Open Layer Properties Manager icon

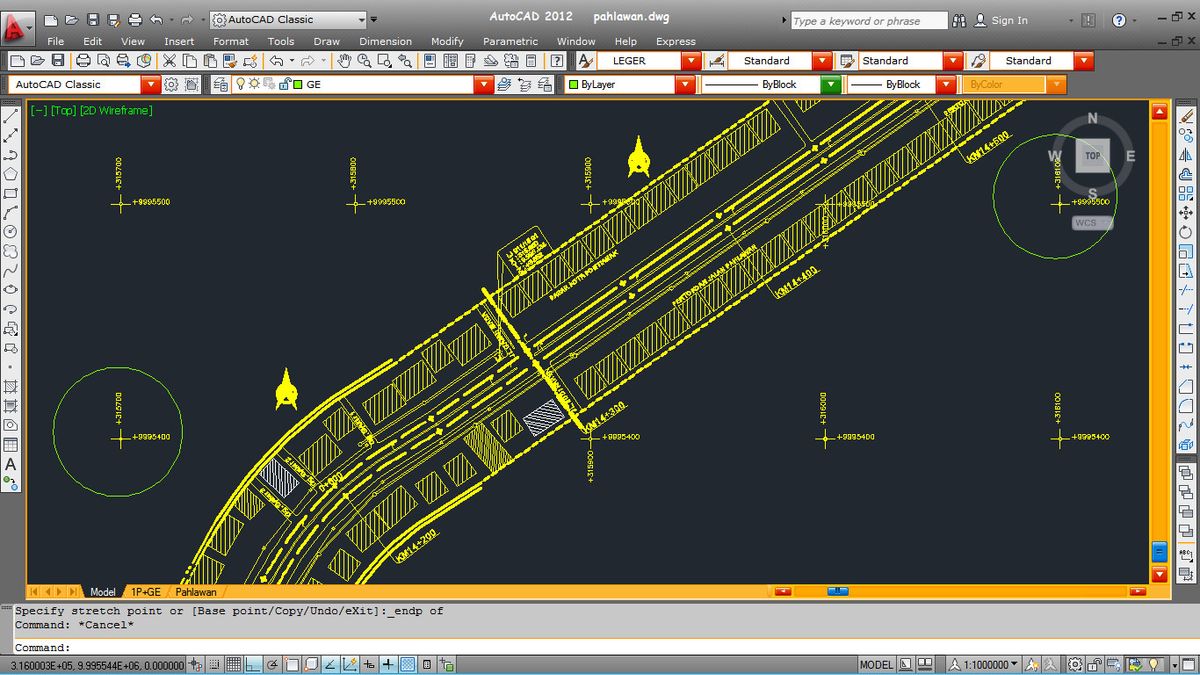click(220, 85)
